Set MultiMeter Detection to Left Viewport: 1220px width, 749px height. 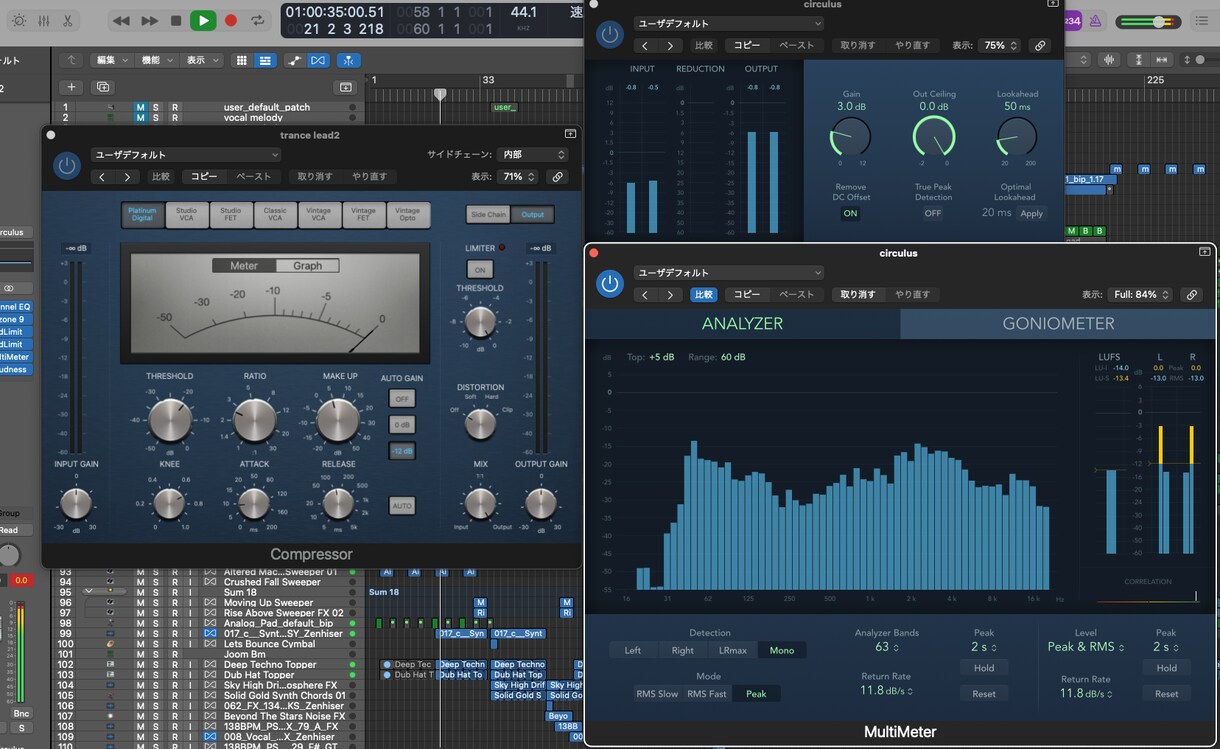(x=633, y=650)
